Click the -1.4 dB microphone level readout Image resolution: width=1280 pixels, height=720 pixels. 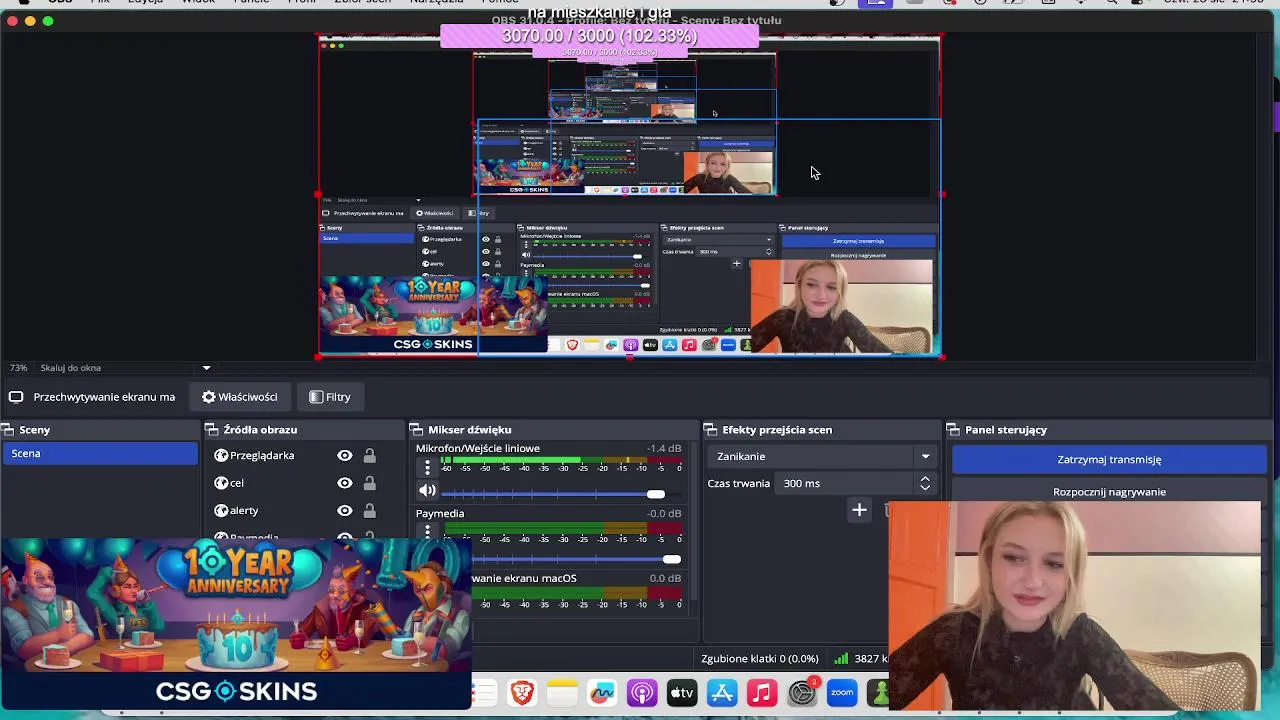pyautogui.click(x=664, y=448)
